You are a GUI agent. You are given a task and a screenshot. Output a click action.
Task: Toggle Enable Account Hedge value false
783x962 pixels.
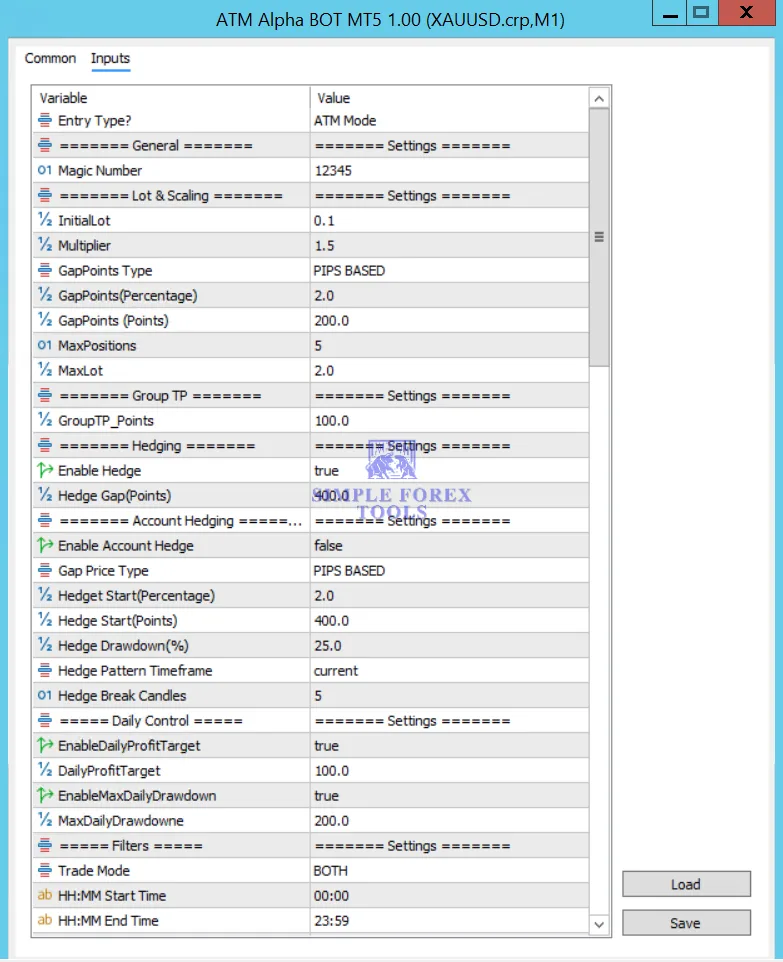tap(449, 545)
